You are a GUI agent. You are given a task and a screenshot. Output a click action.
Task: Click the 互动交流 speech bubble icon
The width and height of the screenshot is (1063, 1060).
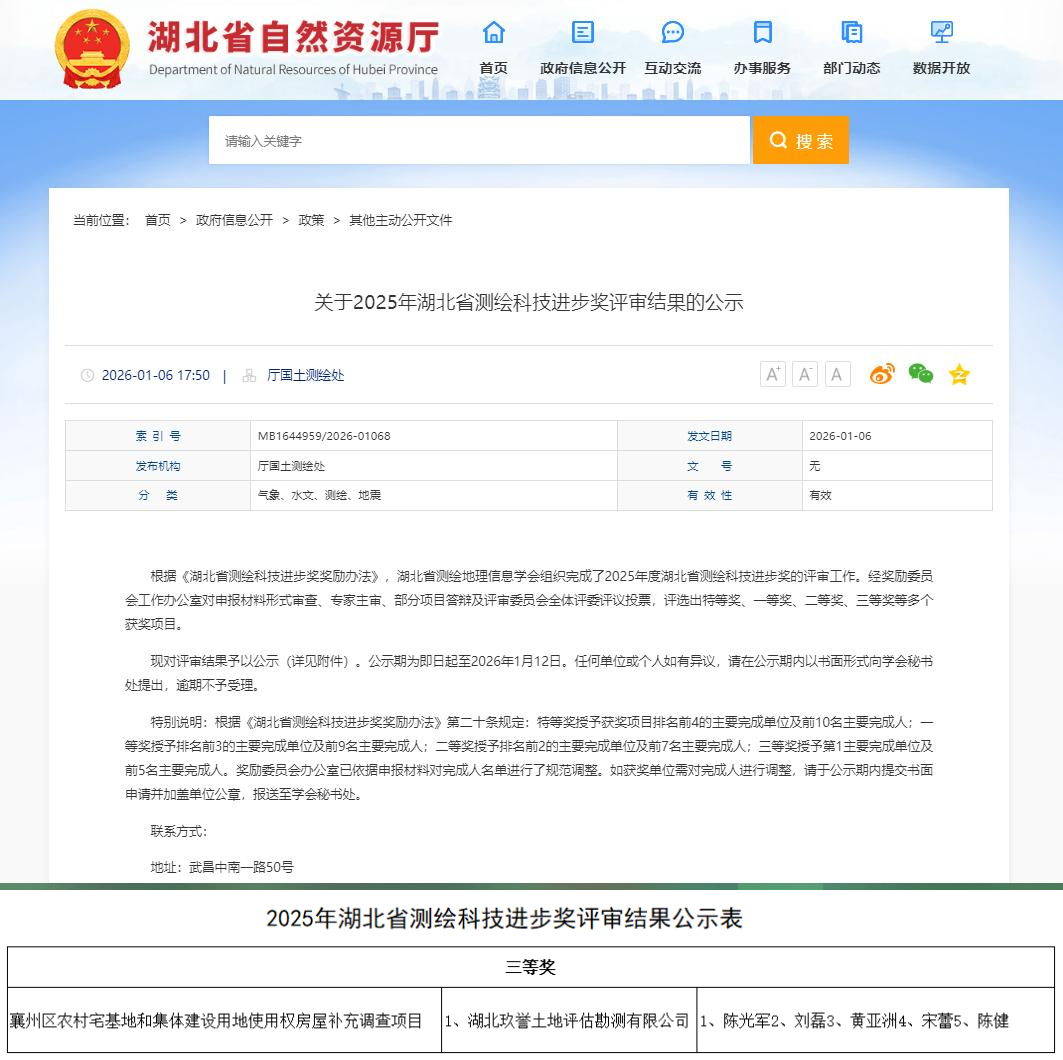672,33
